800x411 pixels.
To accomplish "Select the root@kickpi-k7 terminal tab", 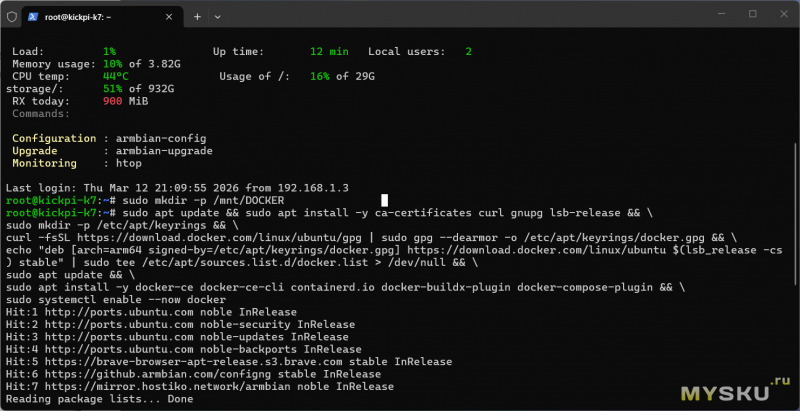I will (x=95, y=16).
